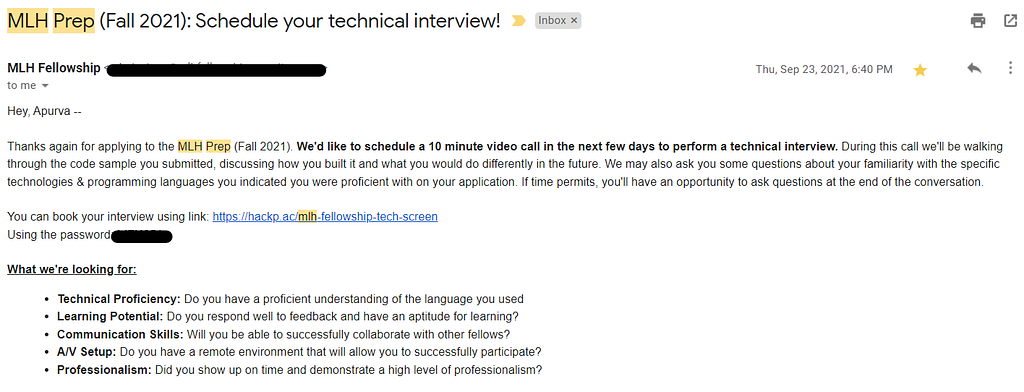Click the Inbox label chip
1024x392 pixels.
(x=552, y=21)
